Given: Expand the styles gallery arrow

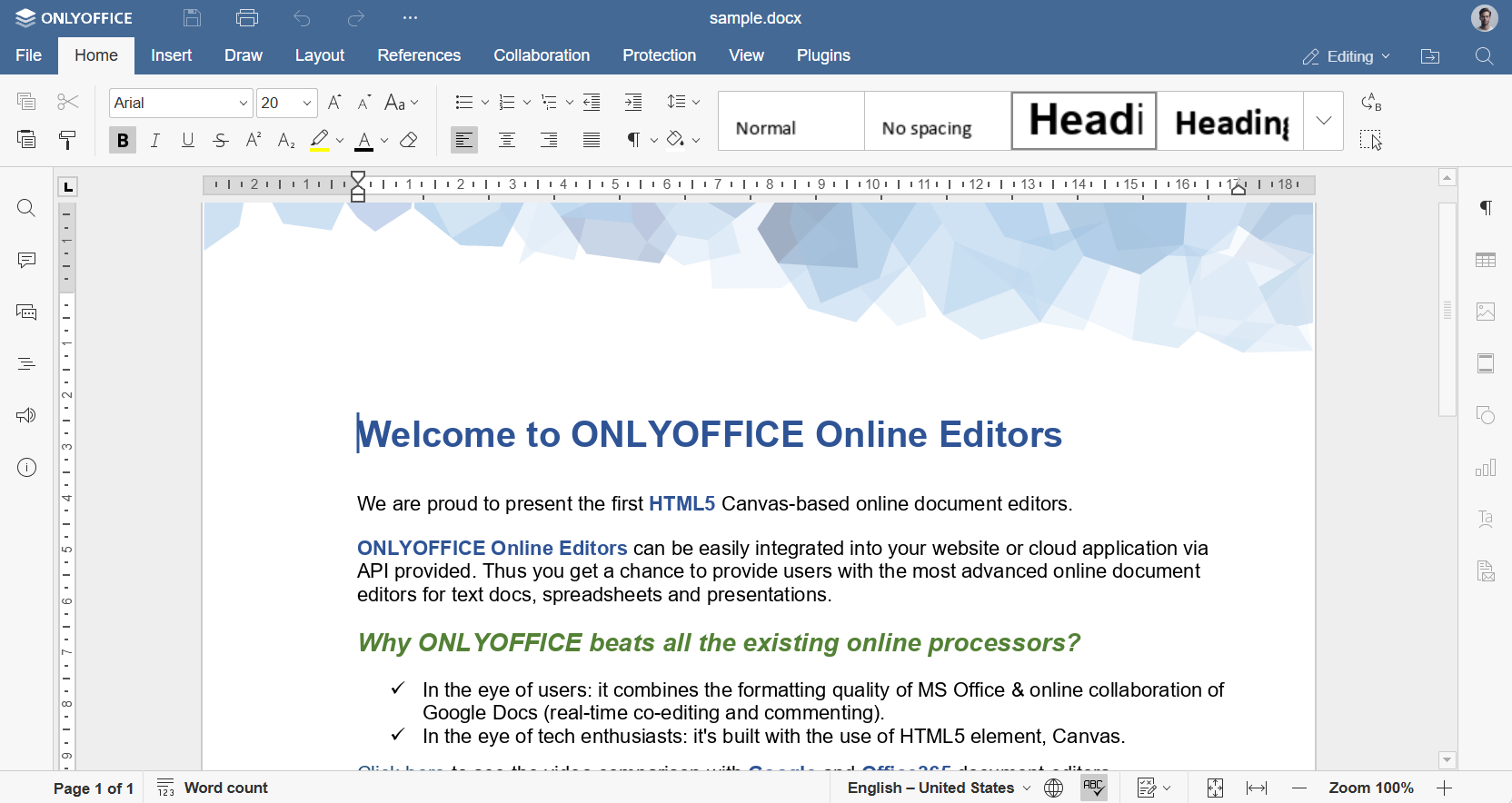Looking at the screenshot, I should click(1324, 121).
